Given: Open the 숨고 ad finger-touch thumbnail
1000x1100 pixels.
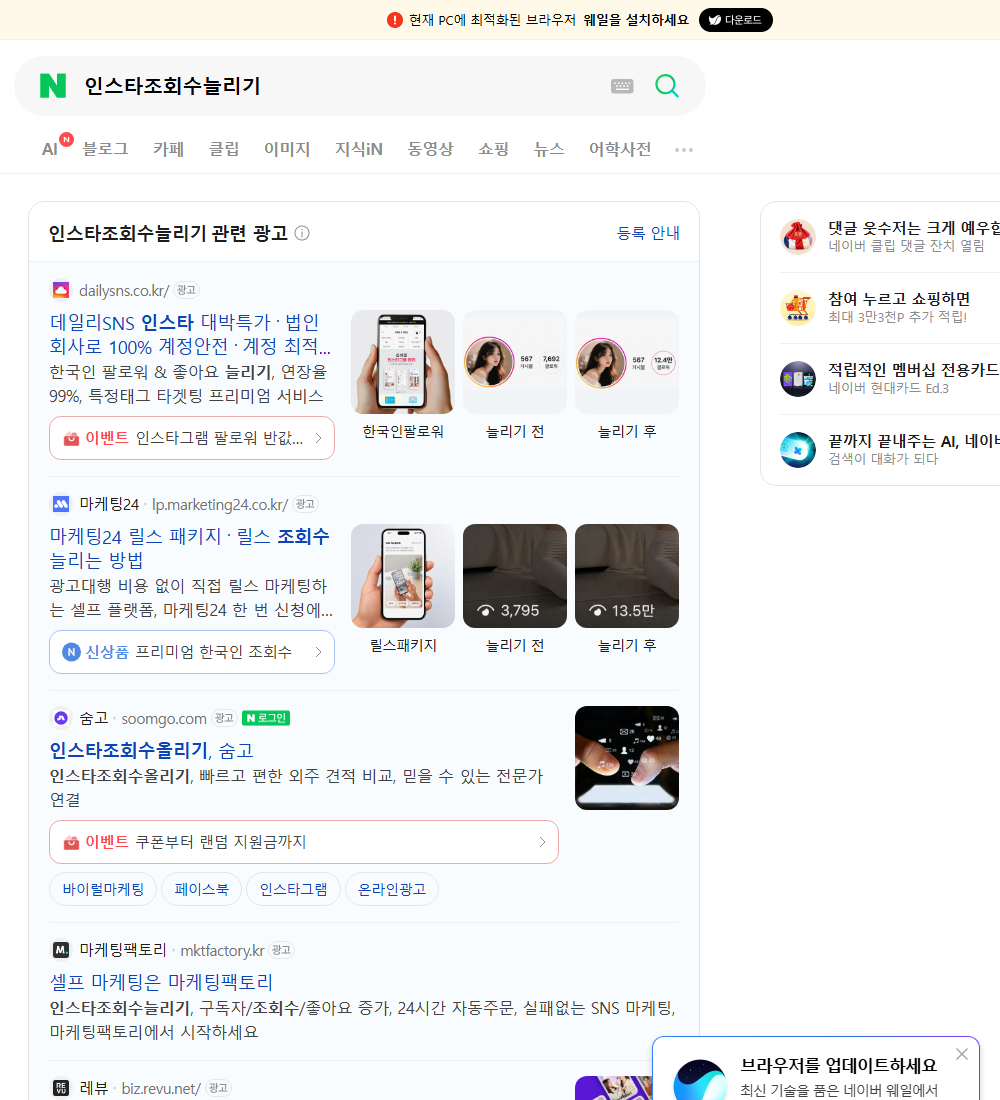Looking at the screenshot, I should (627, 758).
